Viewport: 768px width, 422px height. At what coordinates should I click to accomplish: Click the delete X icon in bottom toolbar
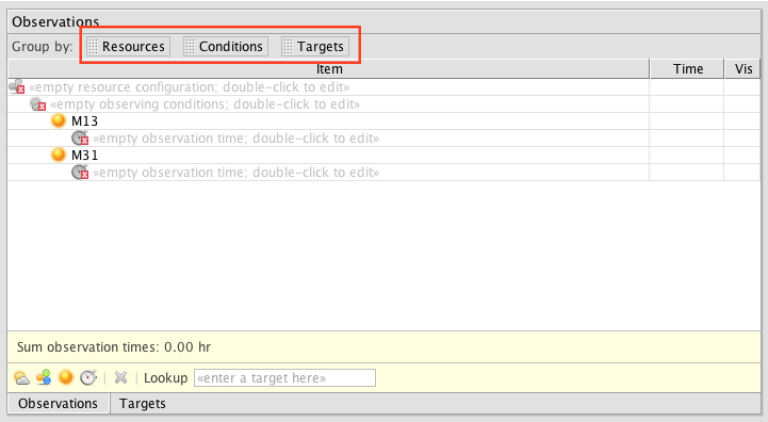tap(120, 377)
